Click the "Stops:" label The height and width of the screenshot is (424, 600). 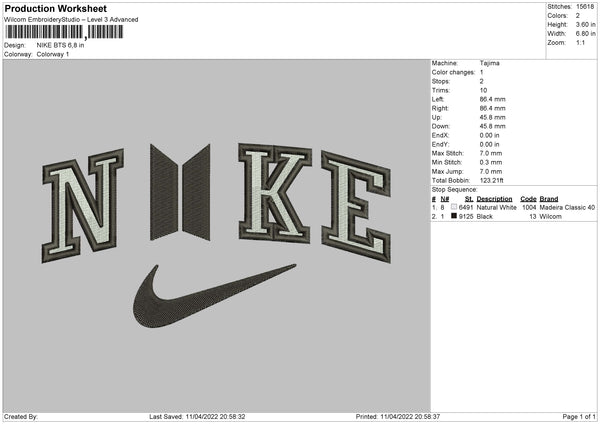tap(440, 81)
